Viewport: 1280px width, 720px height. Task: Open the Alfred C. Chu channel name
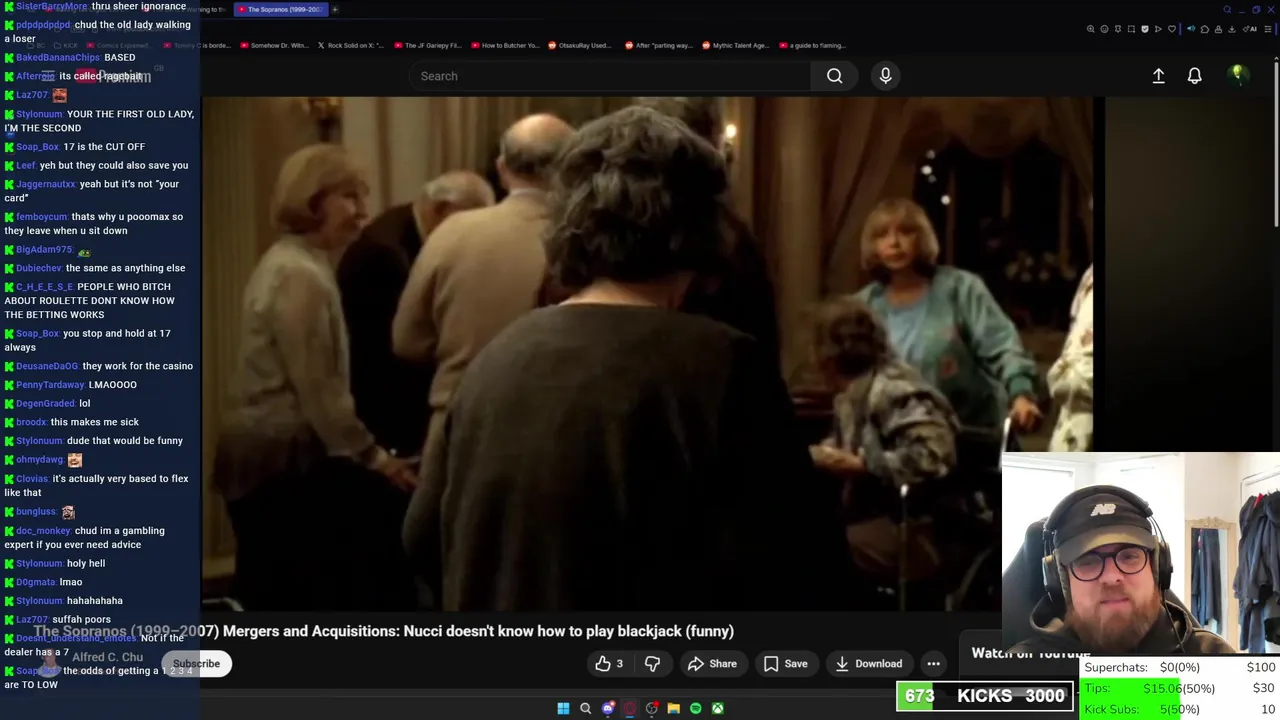point(107,657)
